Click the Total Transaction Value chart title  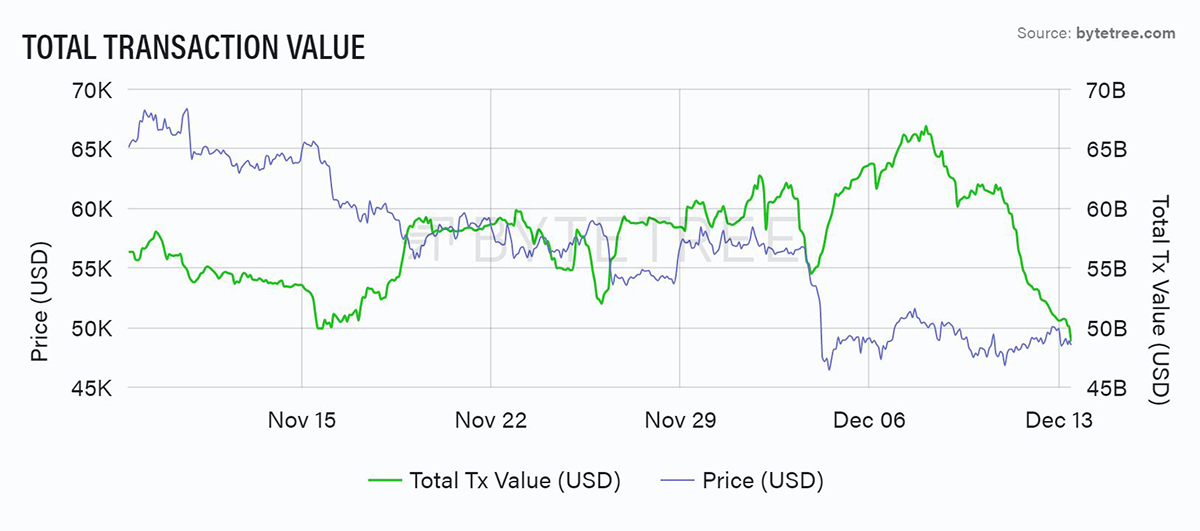(192, 46)
